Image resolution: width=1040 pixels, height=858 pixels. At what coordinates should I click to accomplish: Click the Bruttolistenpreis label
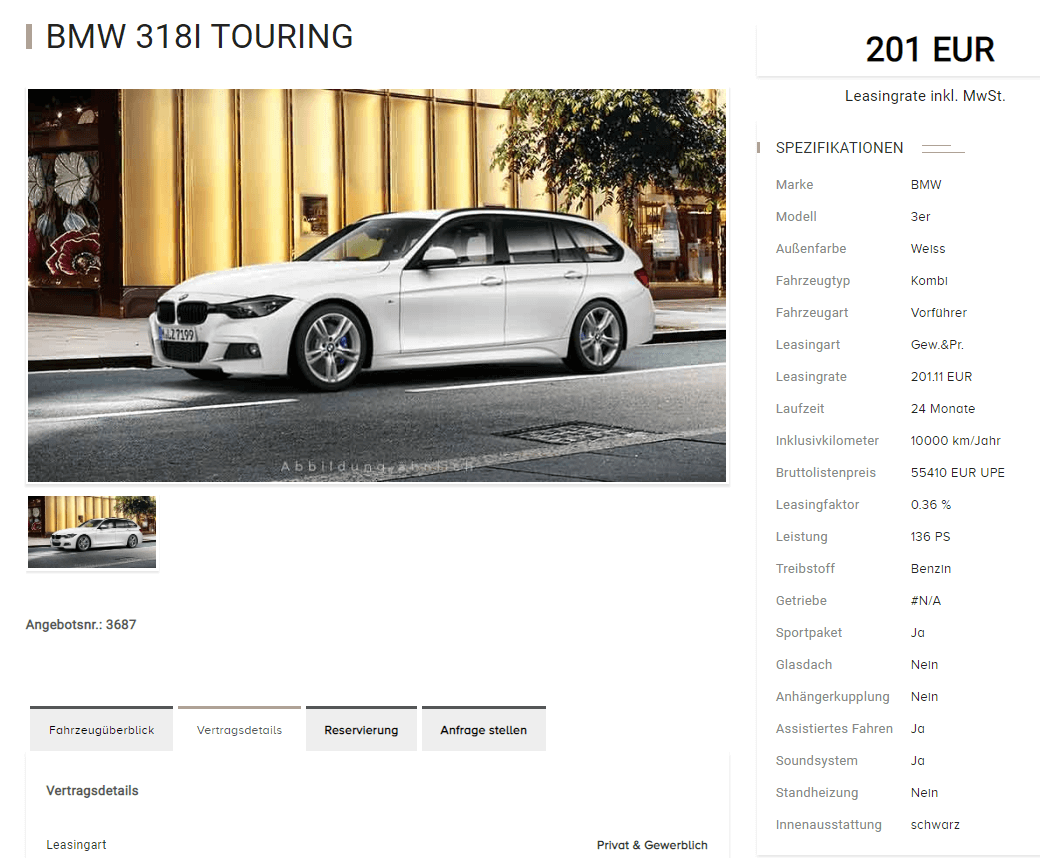pyautogui.click(x=826, y=473)
